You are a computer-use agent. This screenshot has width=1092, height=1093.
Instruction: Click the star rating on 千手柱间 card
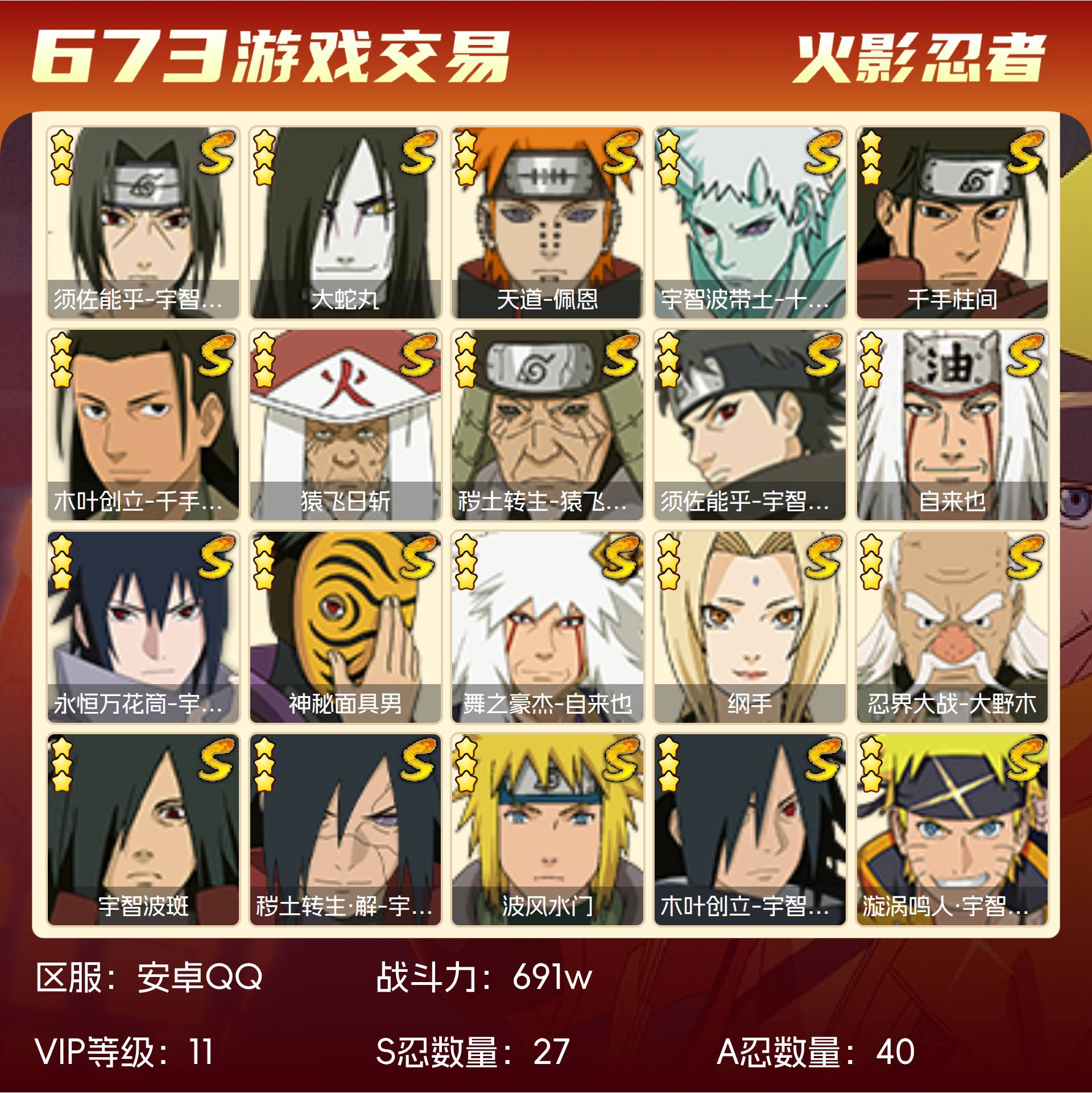pos(871,158)
